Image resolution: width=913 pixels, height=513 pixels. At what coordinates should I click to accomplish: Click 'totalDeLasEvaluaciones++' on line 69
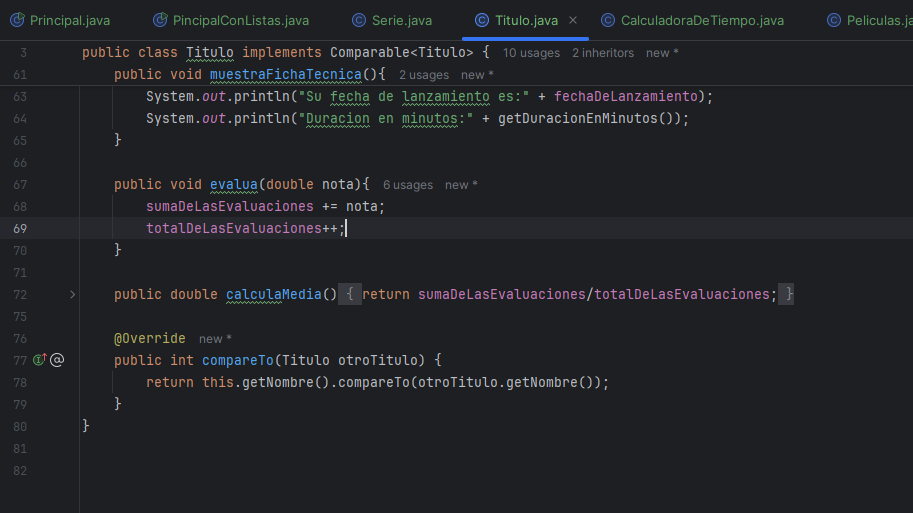[242, 228]
